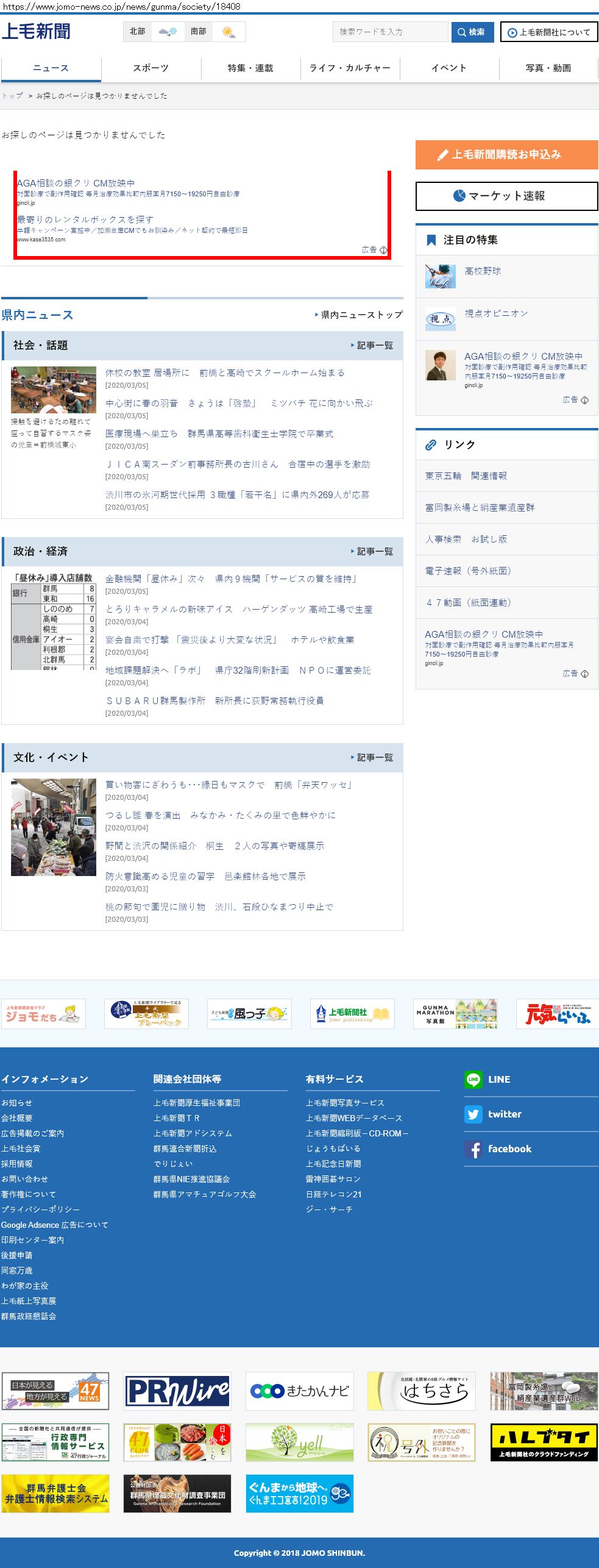Open 東京五輪 関連情報 link
The width and height of the screenshot is (599, 1568).
[466, 476]
